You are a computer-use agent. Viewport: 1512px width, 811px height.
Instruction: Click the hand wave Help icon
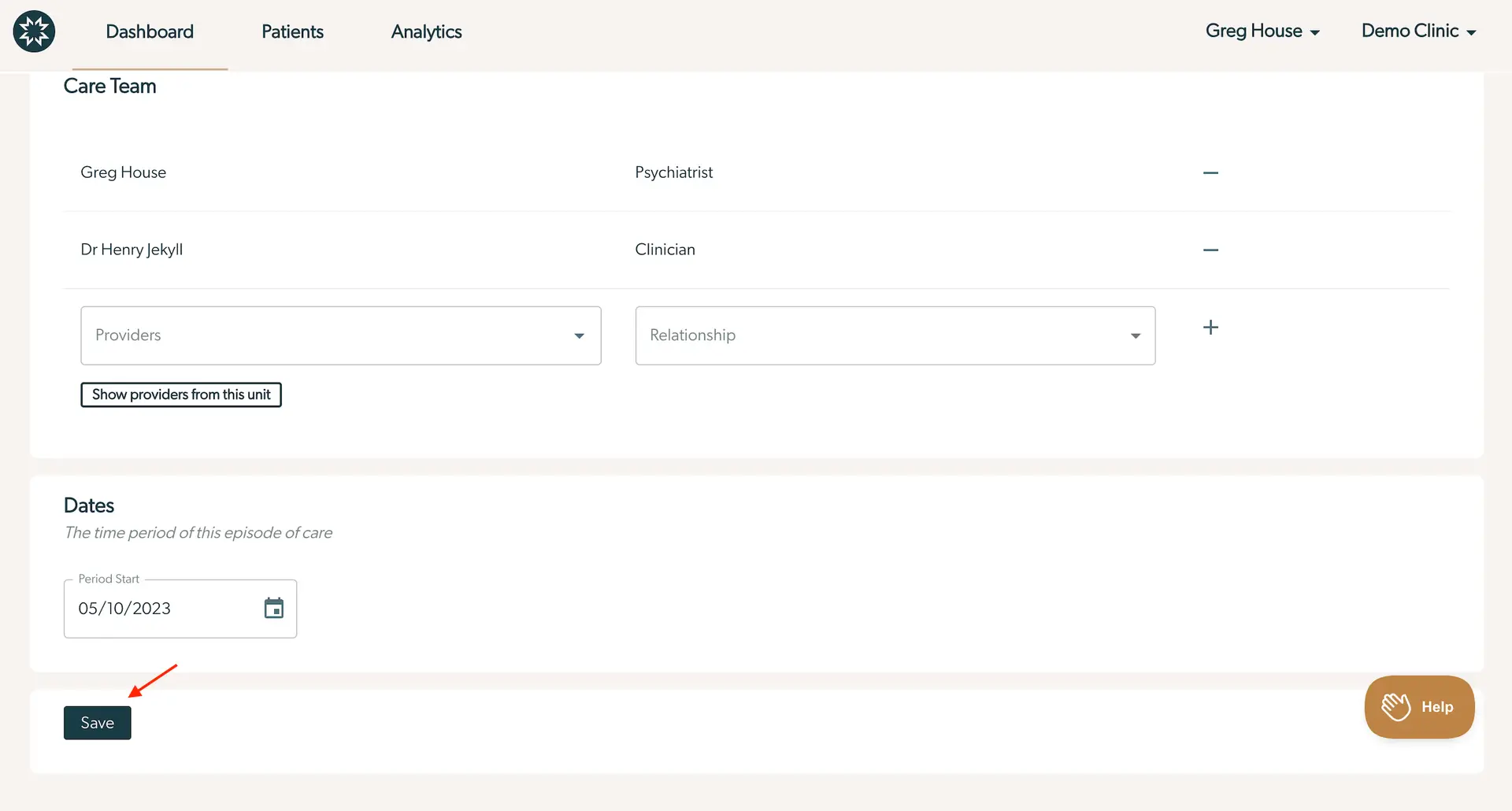(1396, 706)
